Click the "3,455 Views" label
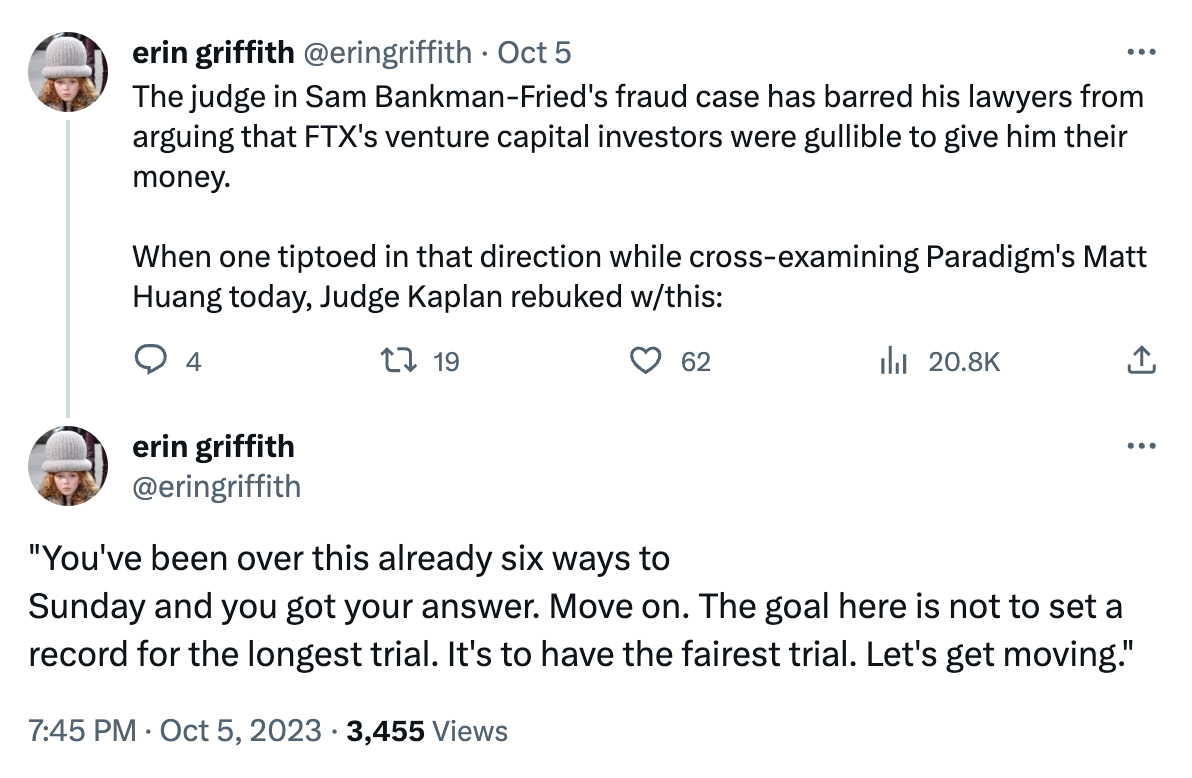Image resolution: width=1192 pixels, height=778 pixels. click(427, 731)
